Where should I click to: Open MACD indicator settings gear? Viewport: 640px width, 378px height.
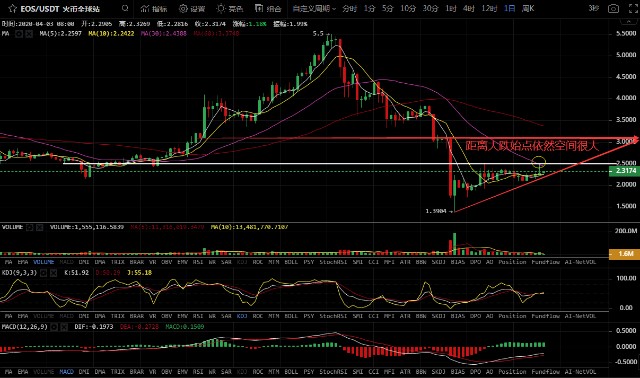tap(54, 327)
